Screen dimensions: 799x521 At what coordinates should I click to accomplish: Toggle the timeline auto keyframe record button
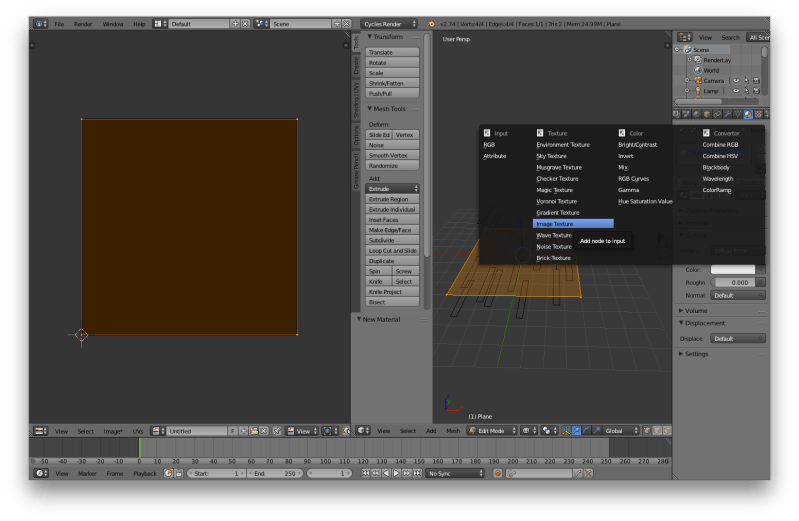click(498, 474)
